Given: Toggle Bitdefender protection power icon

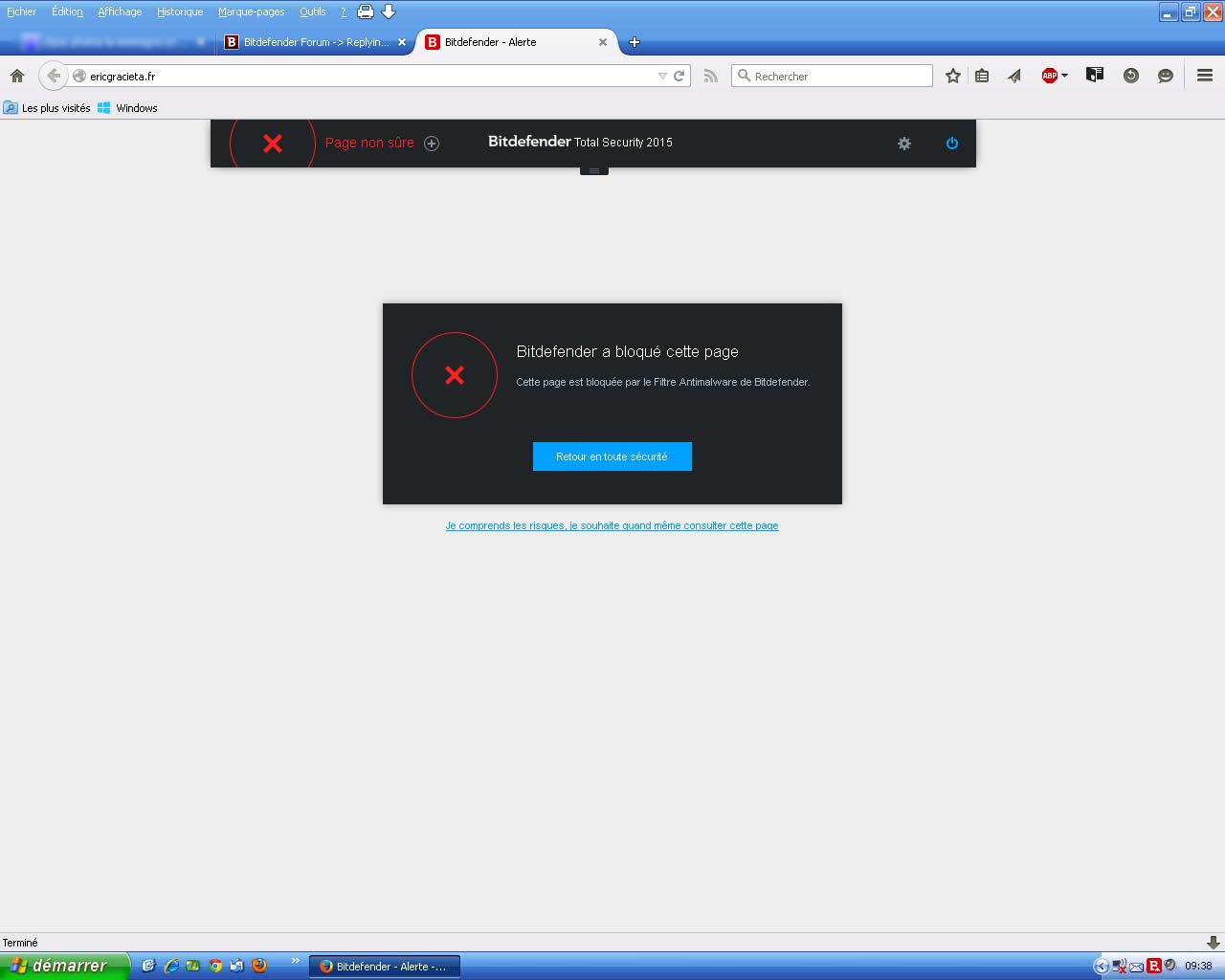Looking at the screenshot, I should pyautogui.click(x=952, y=144).
